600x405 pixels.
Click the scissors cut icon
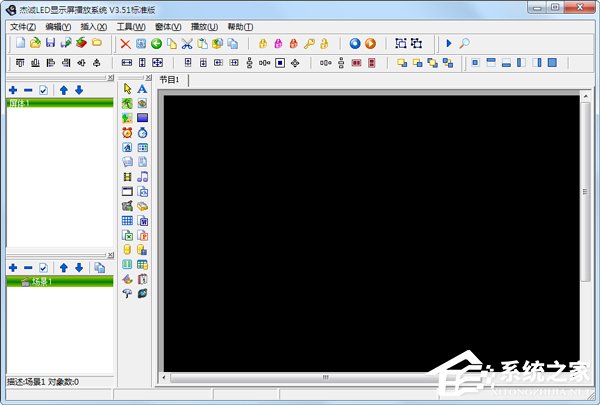click(x=187, y=43)
